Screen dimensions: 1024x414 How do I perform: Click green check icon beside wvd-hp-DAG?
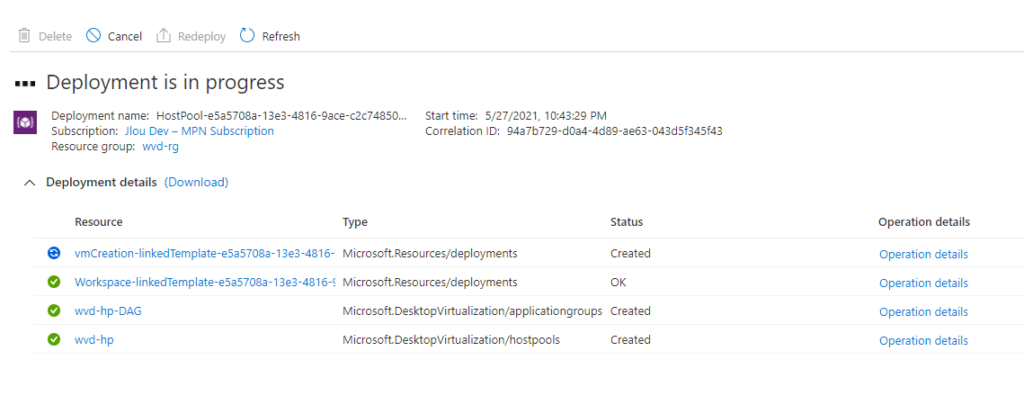(54, 311)
